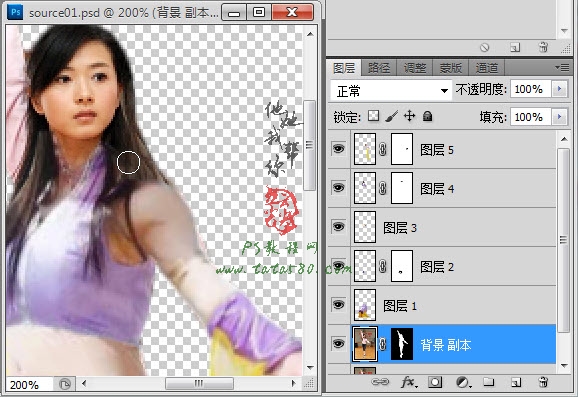Click canvas vertical scrollbar up arrow
The width and height of the screenshot is (578, 397).
click(310, 34)
